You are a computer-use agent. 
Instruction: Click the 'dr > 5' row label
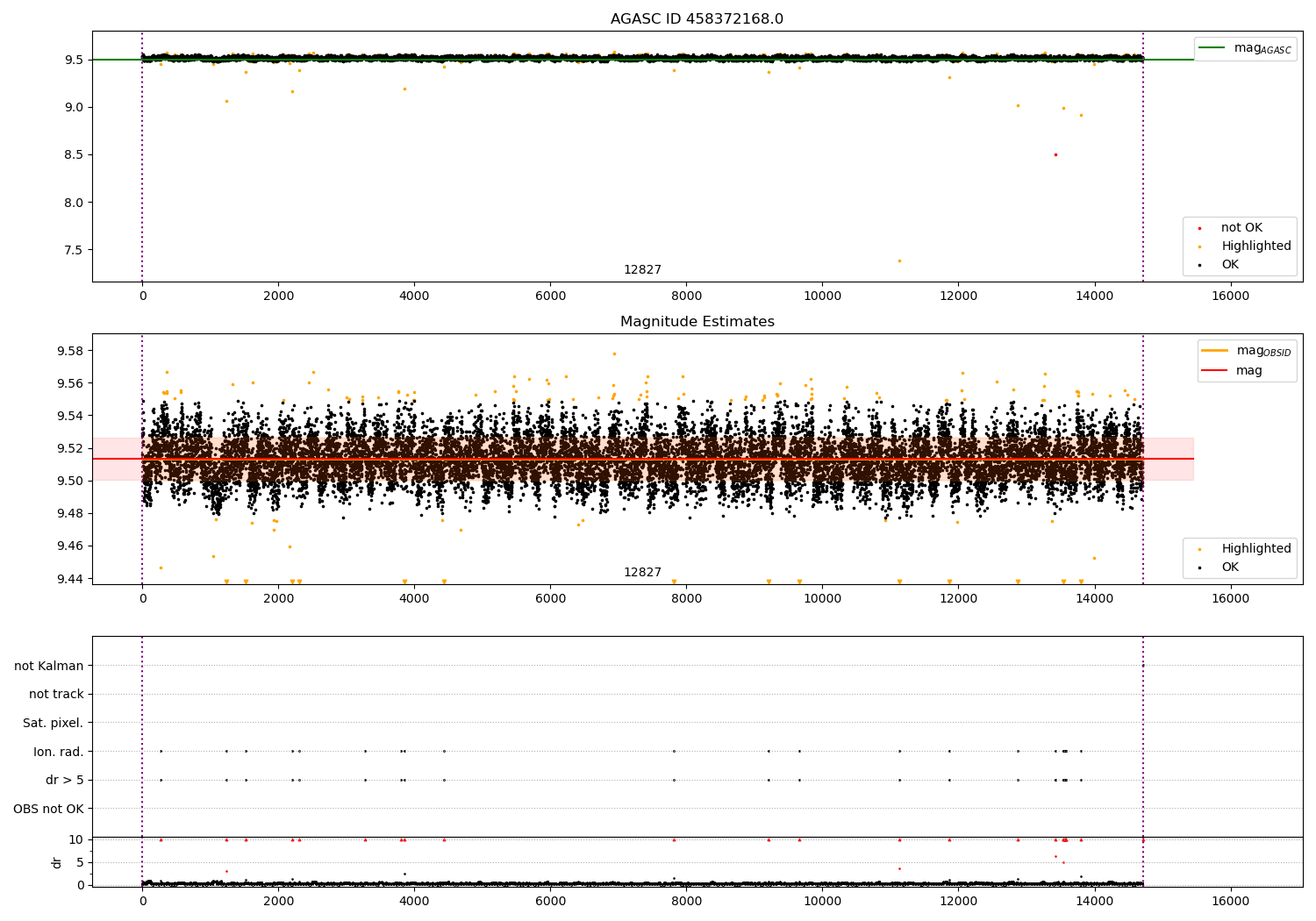(x=65, y=781)
